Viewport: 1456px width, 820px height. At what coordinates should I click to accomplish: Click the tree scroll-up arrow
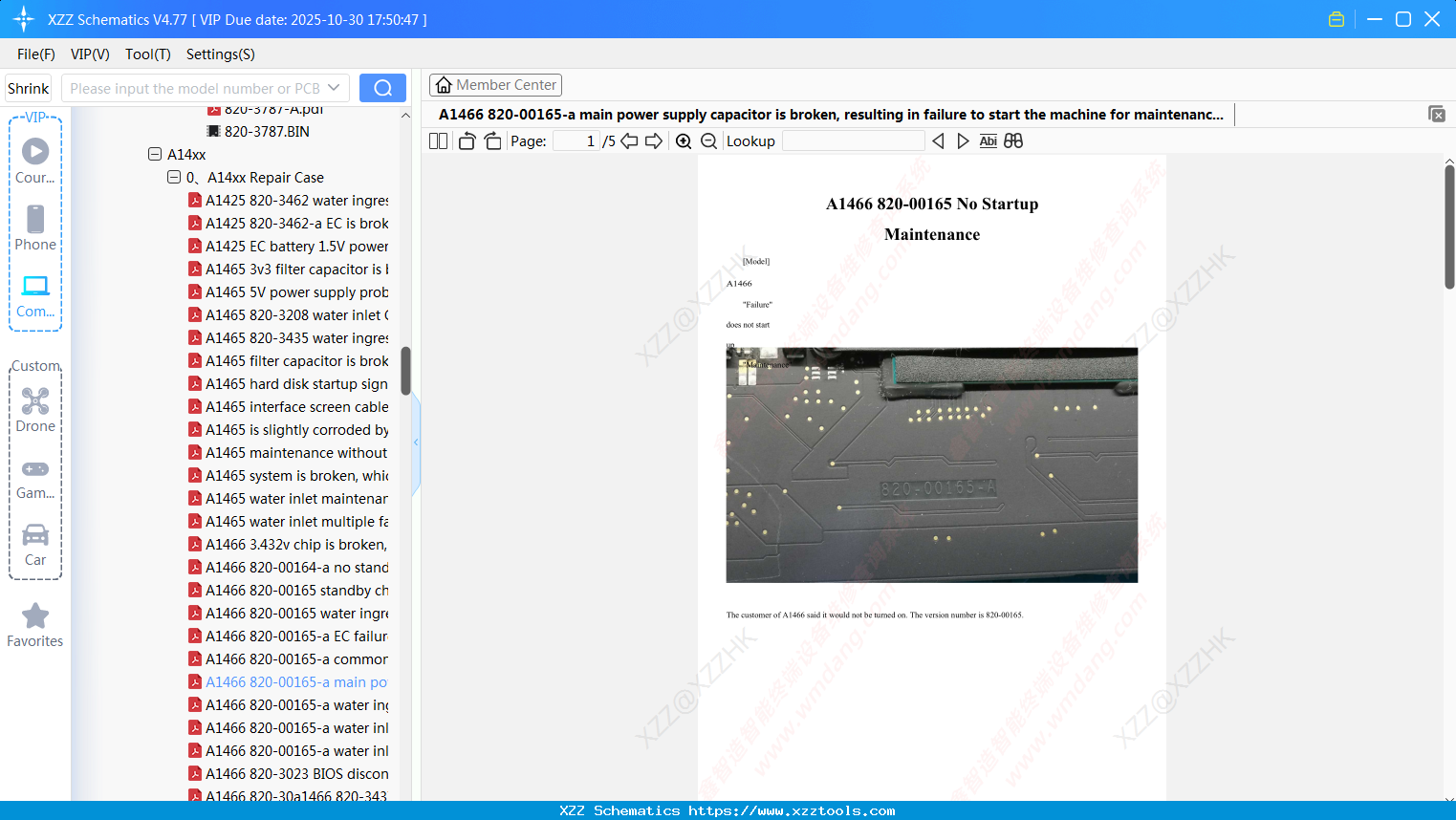point(405,115)
